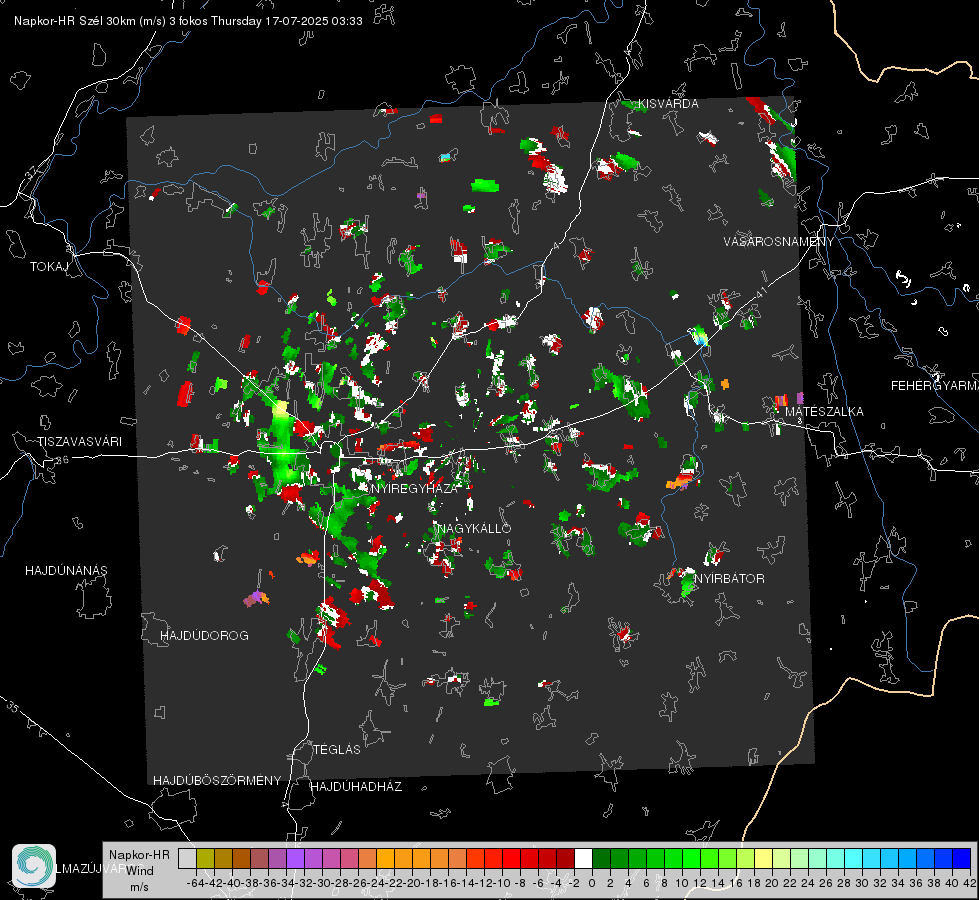979x900 pixels.
Task: Click the road number 41 label
Action: pos(760,292)
